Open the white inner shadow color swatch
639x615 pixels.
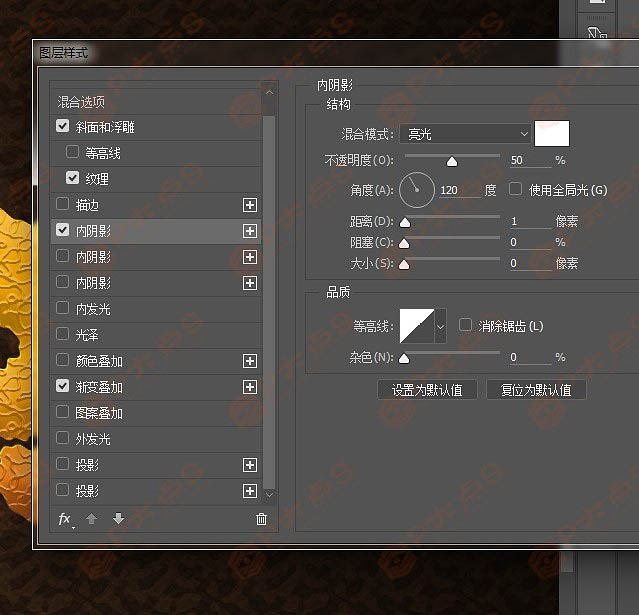pyautogui.click(x=552, y=133)
